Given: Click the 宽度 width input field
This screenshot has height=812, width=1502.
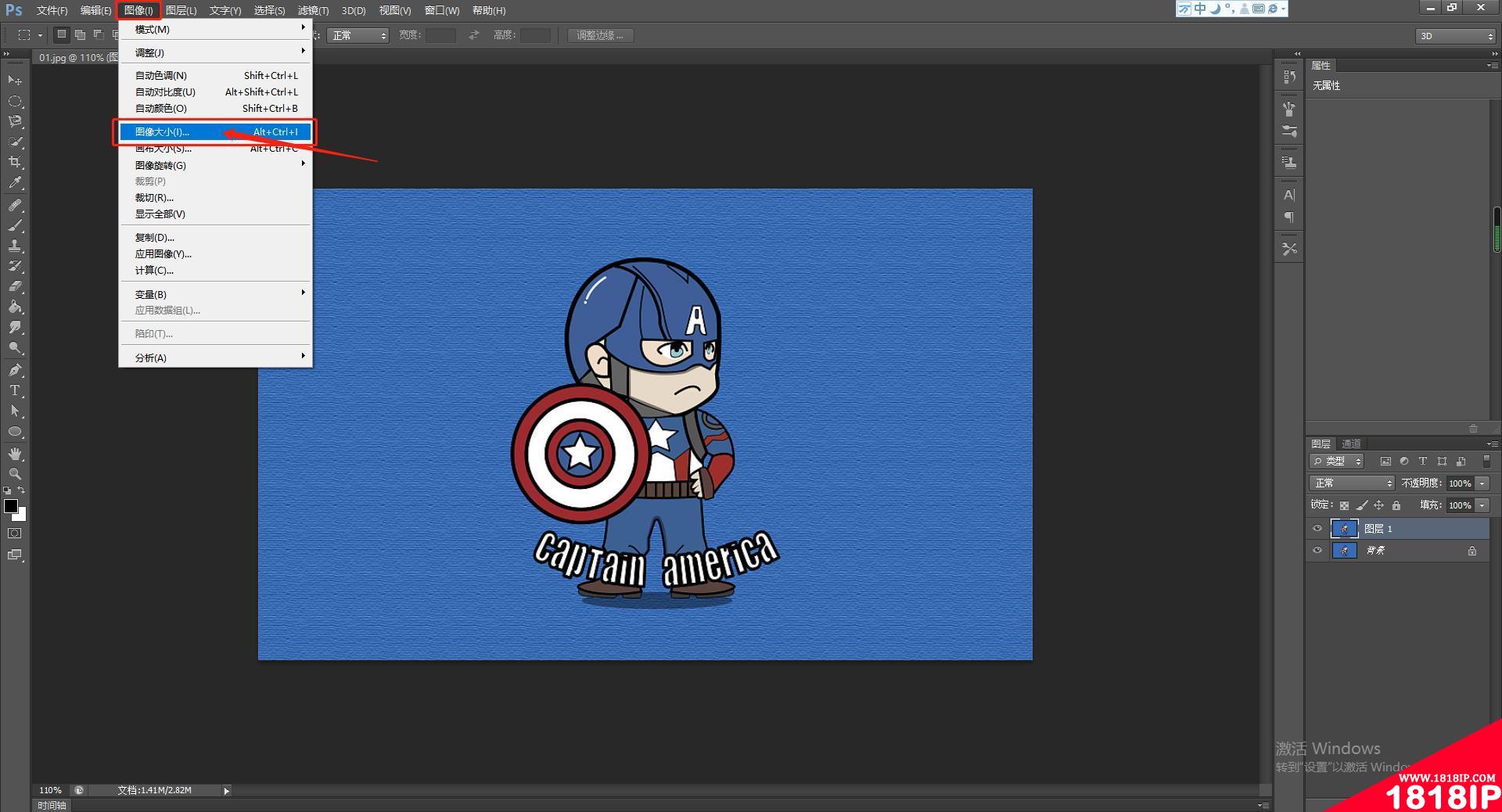Looking at the screenshot, I should tap(440, 35).
